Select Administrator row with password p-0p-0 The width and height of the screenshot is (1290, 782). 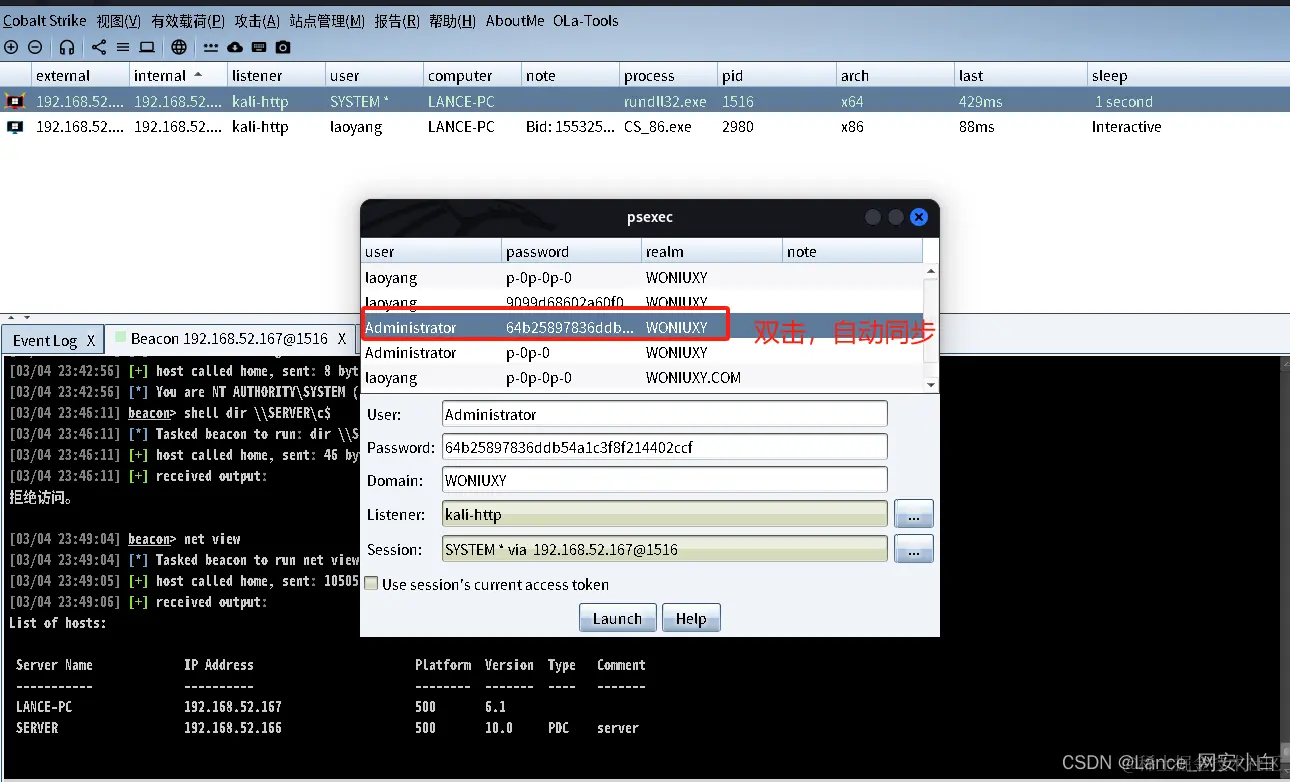pos(642,353)
